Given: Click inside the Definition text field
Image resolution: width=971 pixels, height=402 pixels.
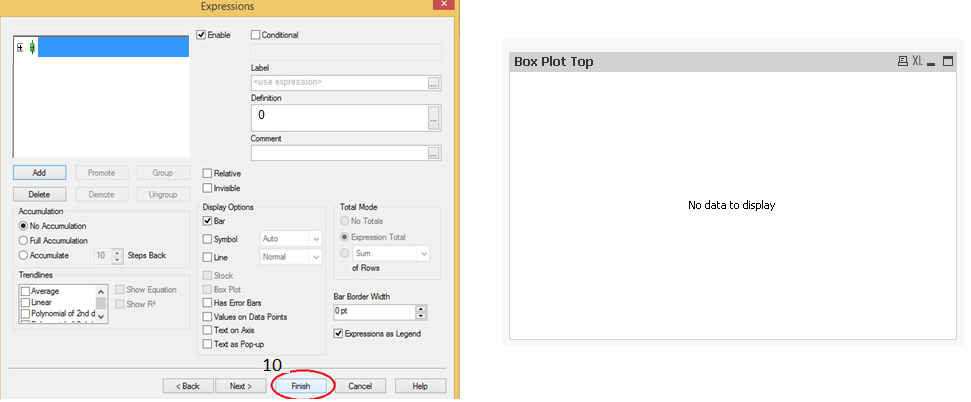Looking at the screenshot, I should [x=338, y=117].
